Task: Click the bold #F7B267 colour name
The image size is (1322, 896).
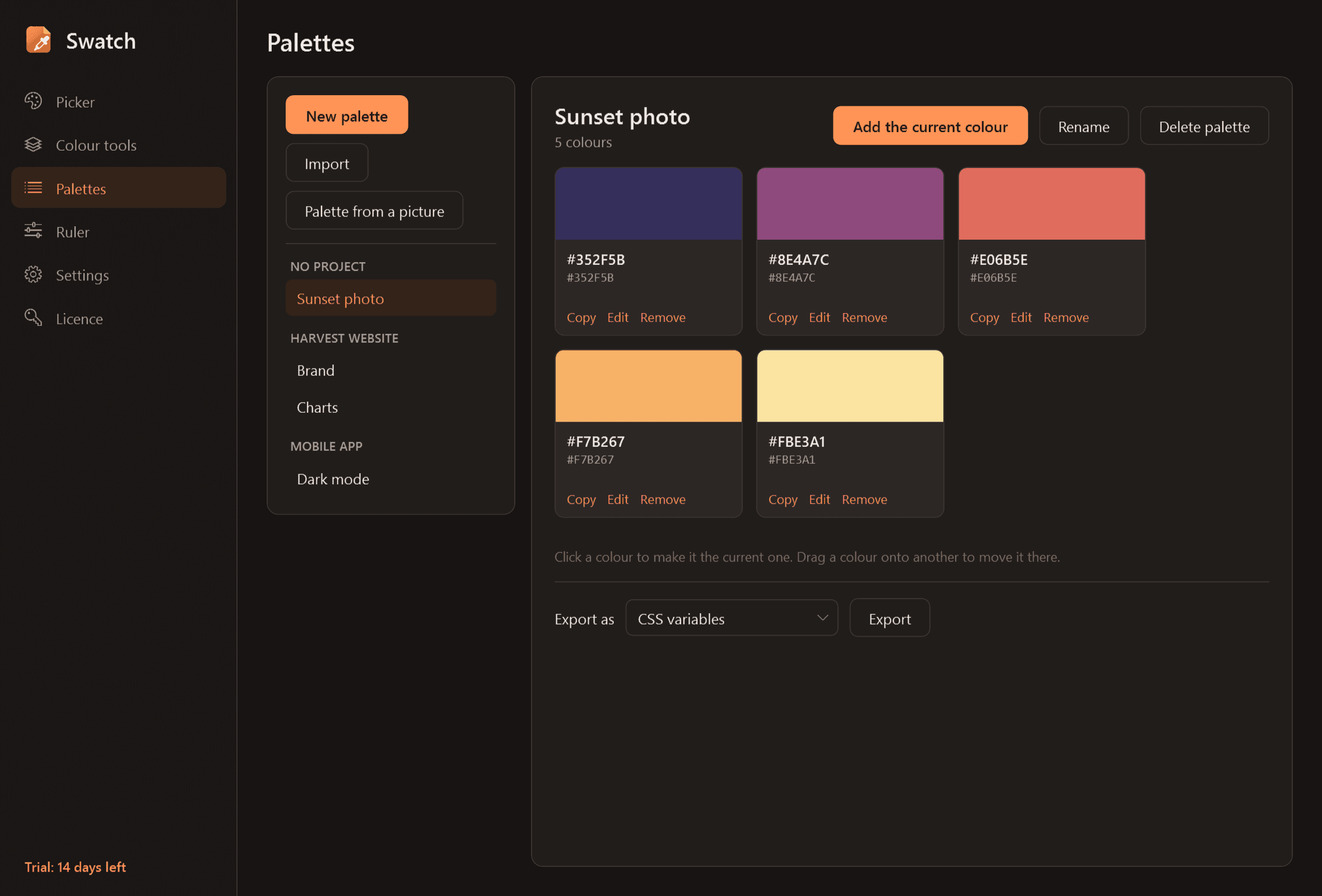Action: pyautogui.click(x=595, y=441)
